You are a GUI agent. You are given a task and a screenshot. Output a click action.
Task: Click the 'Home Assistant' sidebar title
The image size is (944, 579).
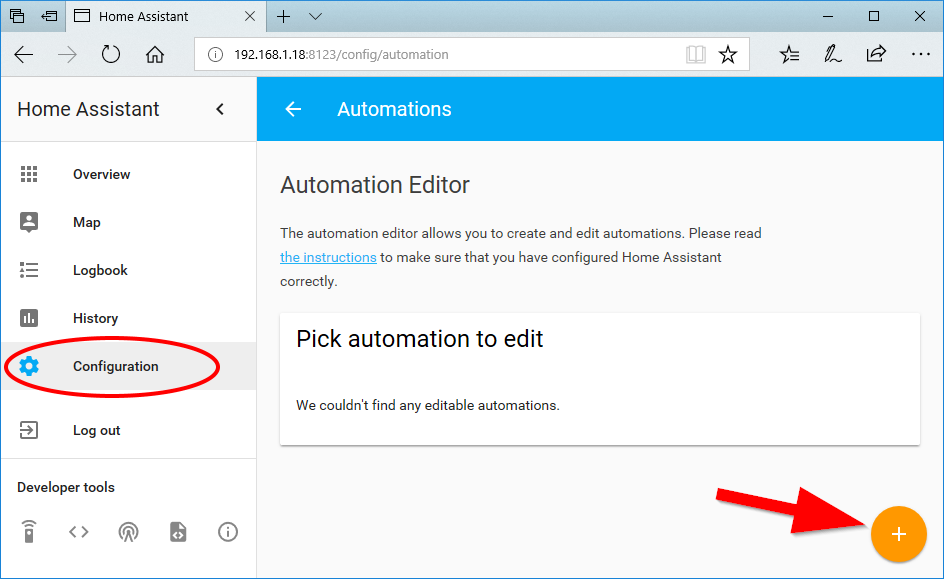pyautogui.click(x=88, y=109)
